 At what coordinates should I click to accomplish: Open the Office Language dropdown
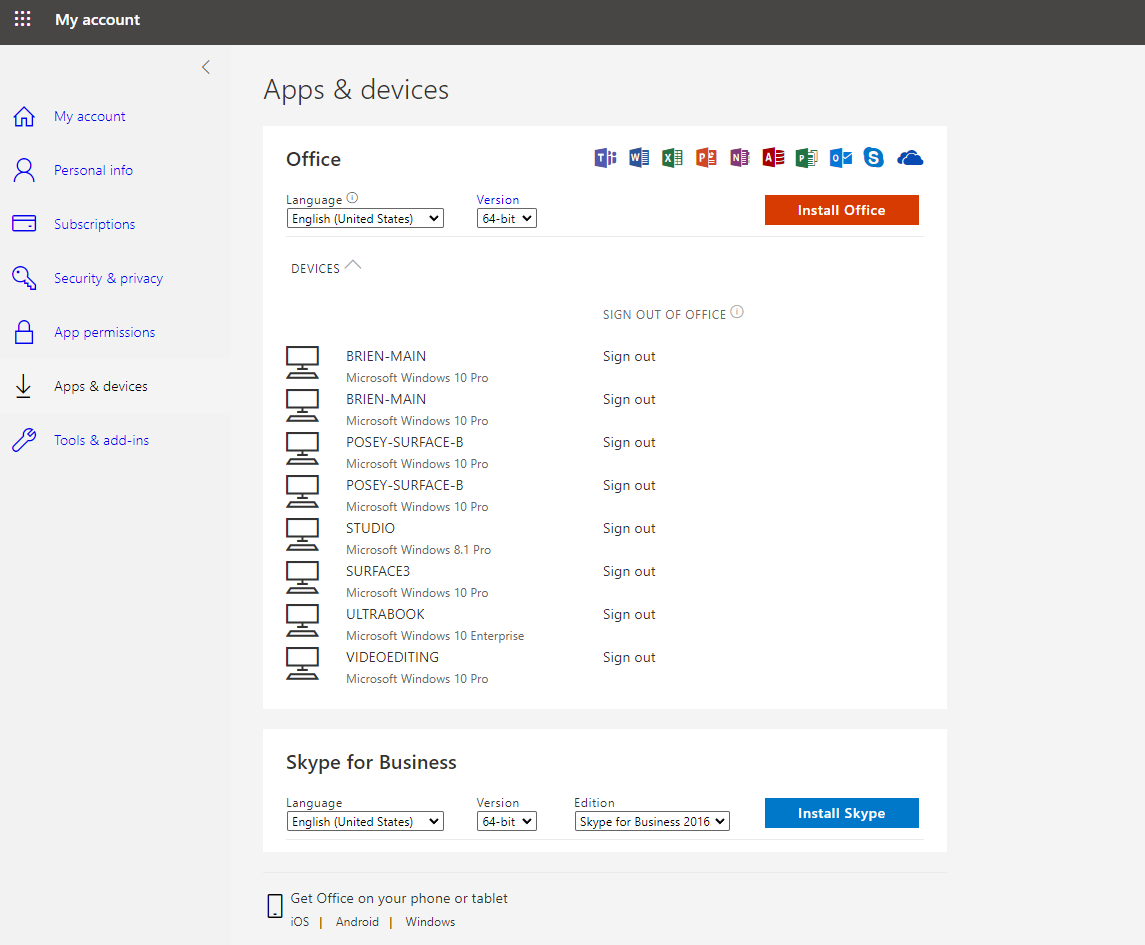pyautogui.click(x=365, y=218)
